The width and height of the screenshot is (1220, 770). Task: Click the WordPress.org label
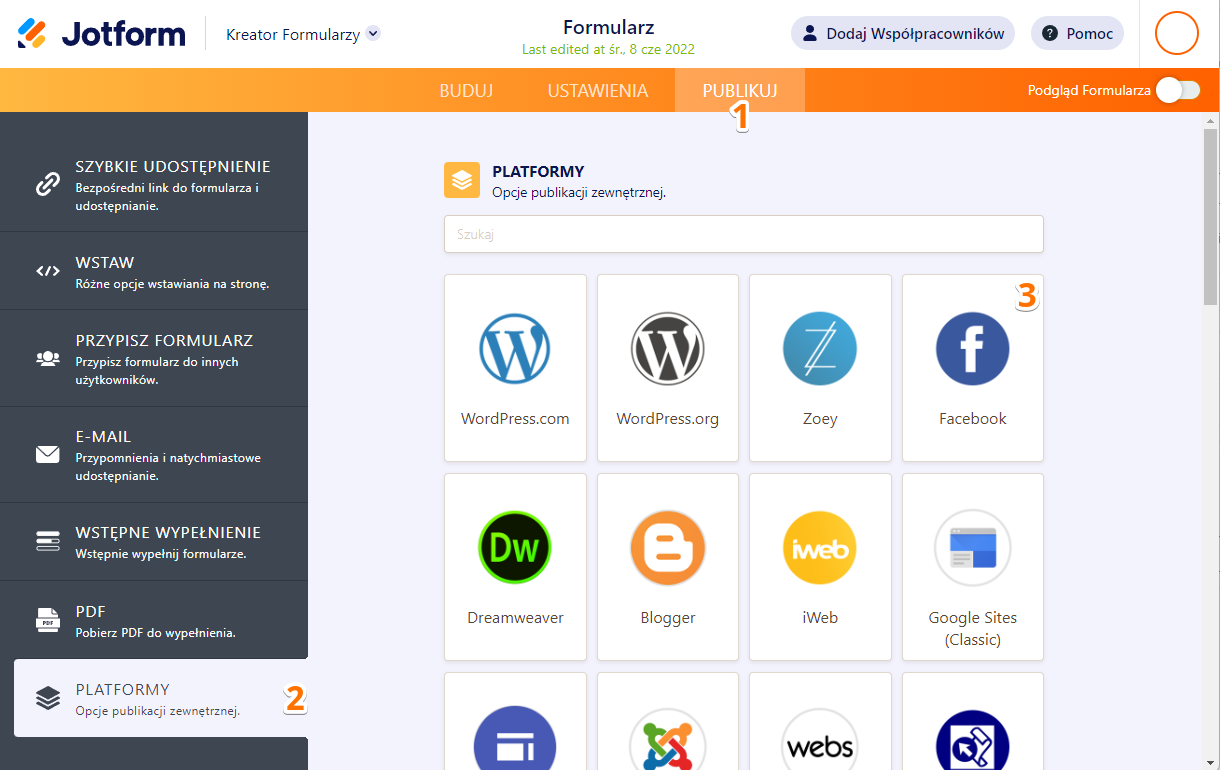click(668, 419)
